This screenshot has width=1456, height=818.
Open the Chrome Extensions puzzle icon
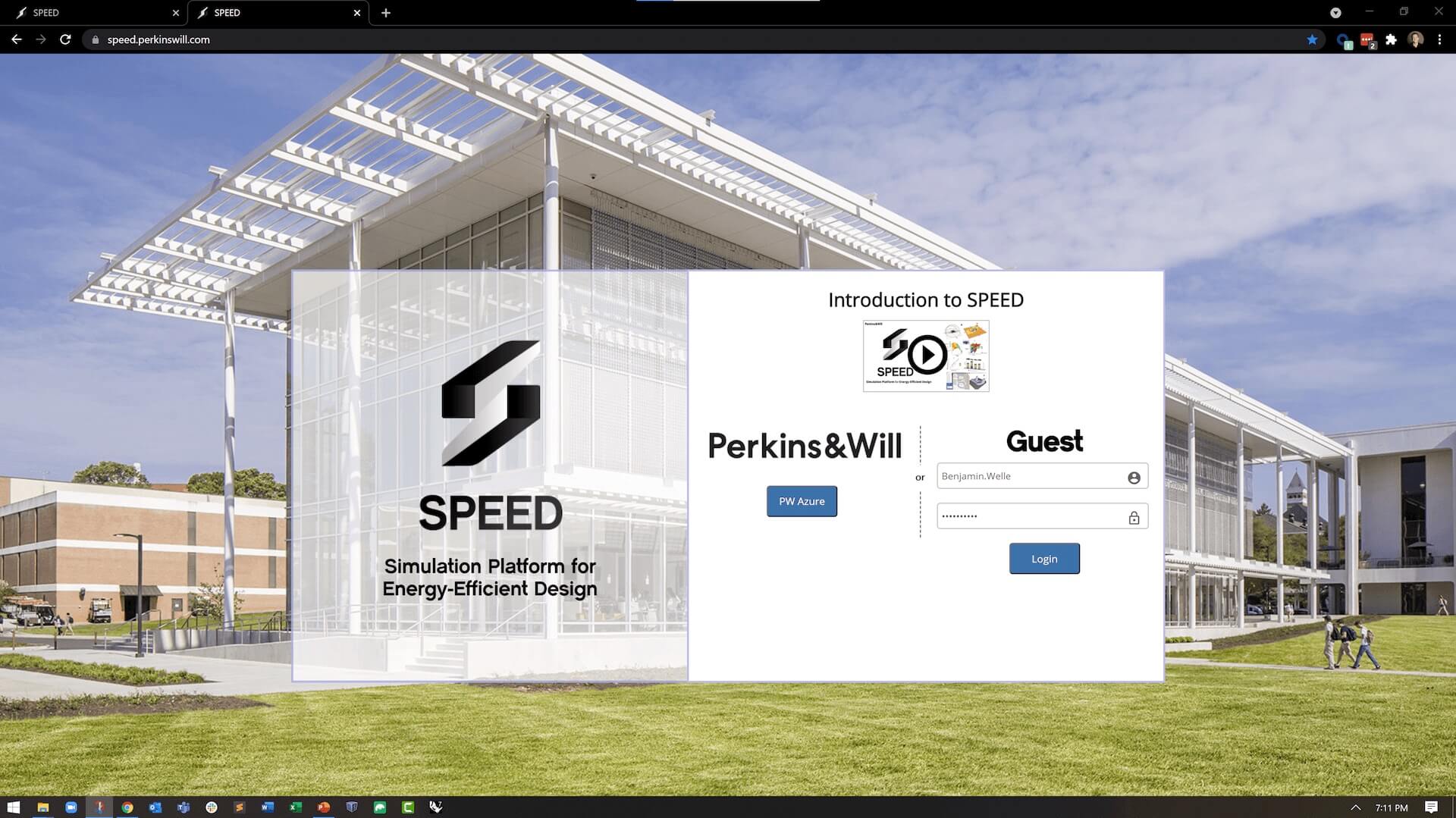coord(1391,39)
